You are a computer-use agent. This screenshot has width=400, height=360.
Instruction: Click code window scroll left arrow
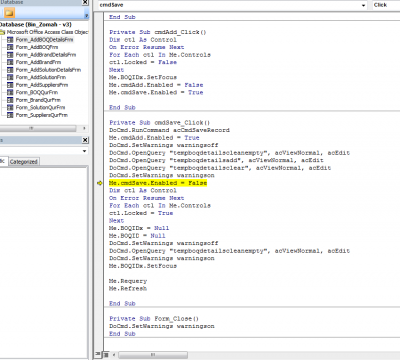114,355
